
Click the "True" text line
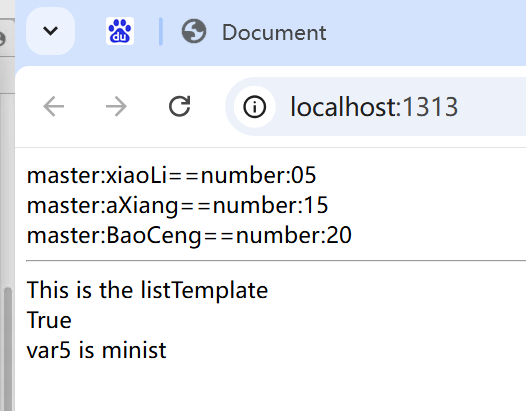tap(49, 320)
